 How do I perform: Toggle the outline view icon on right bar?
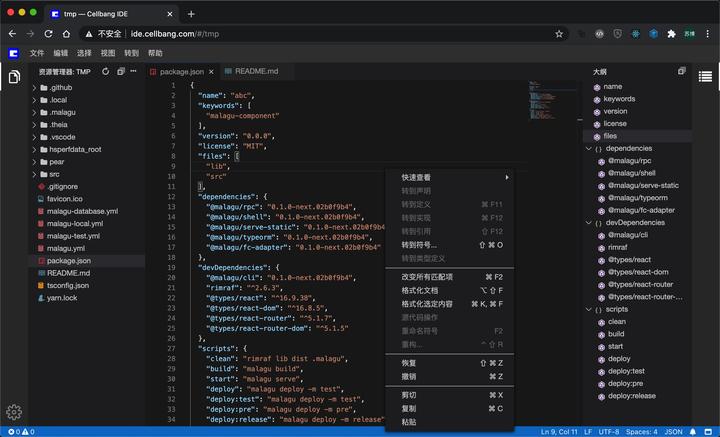tap(705, 76)
